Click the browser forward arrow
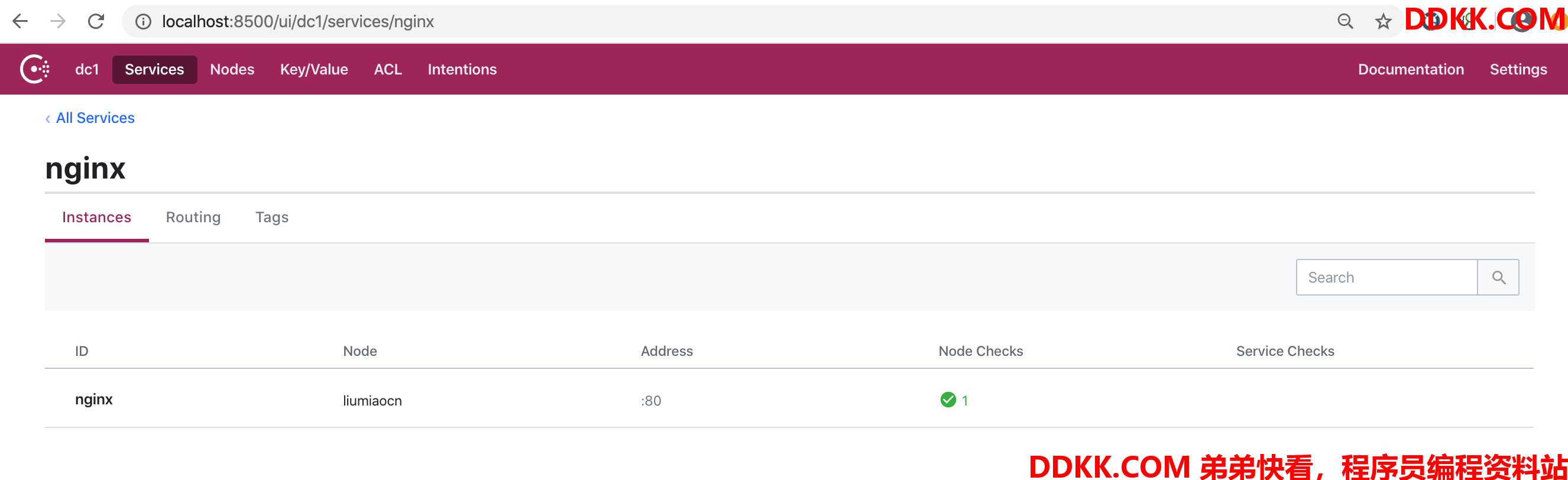 coord(58,22)
